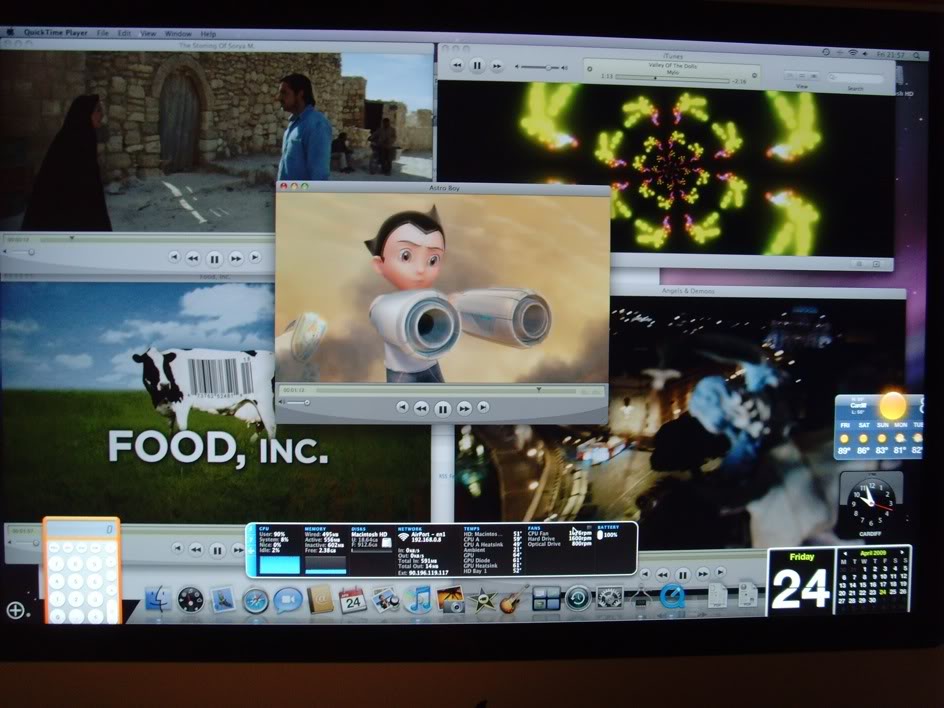Click QuickTime Player icon in Dock

point(672,597)
